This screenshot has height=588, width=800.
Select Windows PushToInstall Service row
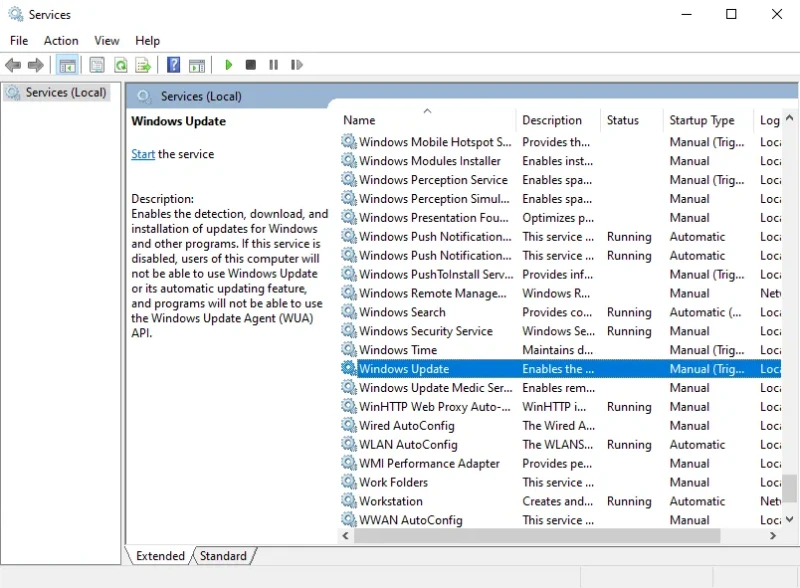pos(560,274)
